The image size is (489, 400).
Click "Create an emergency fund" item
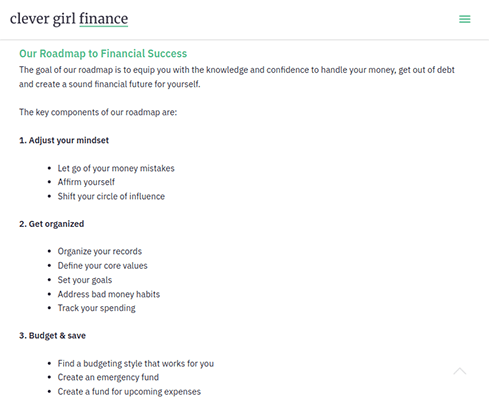[x=108, y=377]
